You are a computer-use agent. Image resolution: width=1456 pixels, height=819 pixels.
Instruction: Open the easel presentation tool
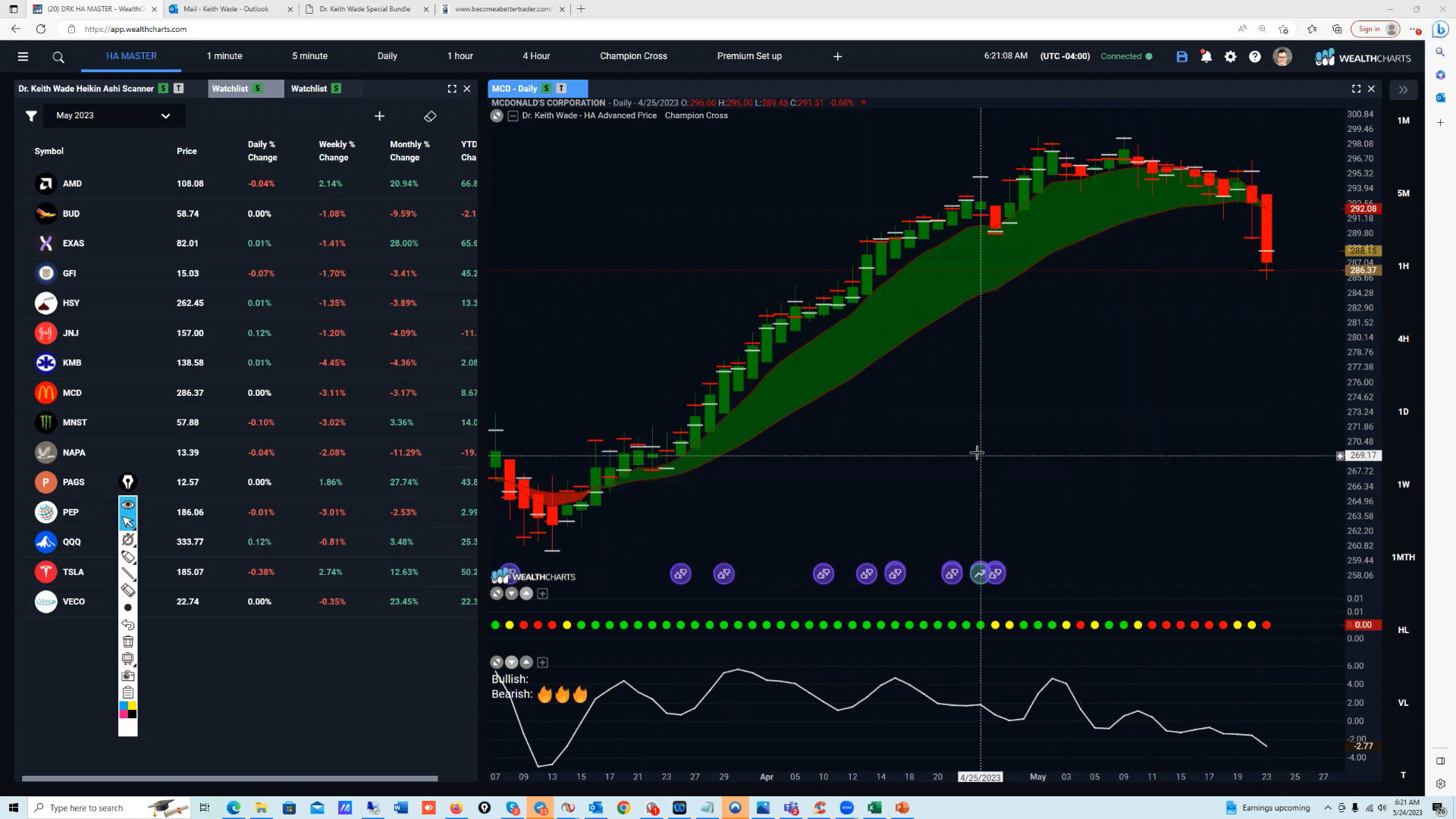pos(127,658)
